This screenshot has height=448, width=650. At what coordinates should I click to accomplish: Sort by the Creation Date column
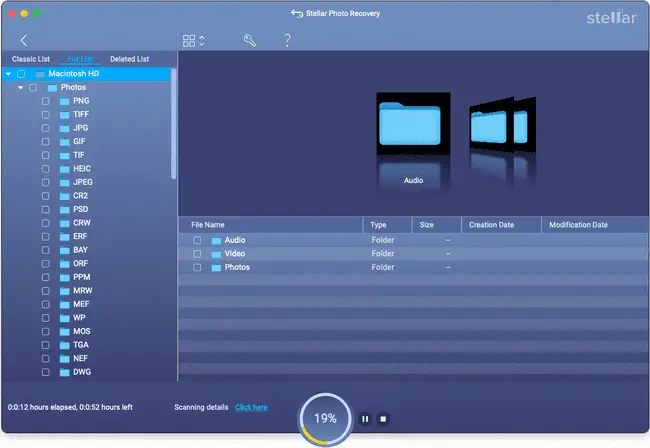coord(502,225)
